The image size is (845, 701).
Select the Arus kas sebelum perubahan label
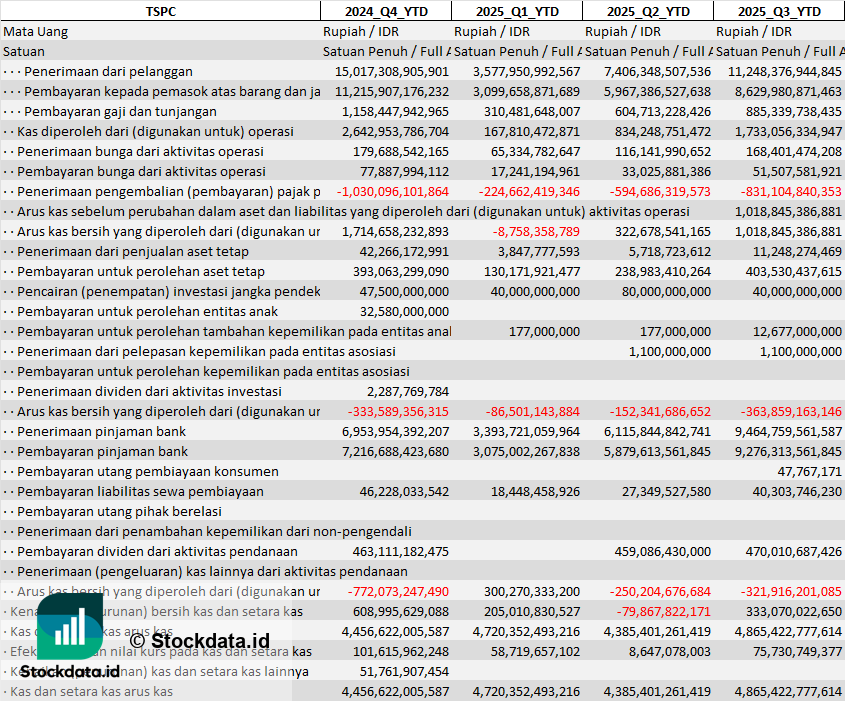[353, 212]
